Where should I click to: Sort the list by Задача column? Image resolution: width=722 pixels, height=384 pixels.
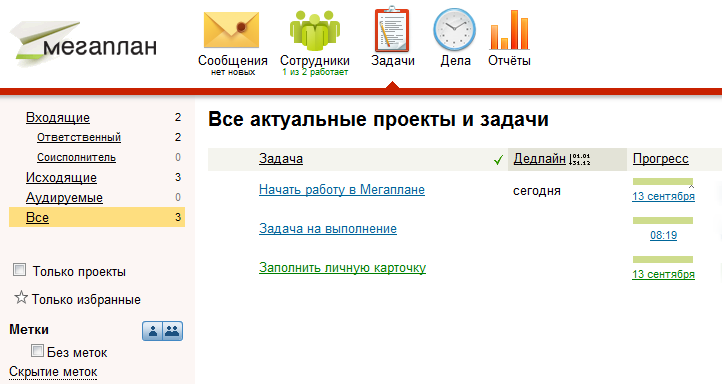pos(281,159)
